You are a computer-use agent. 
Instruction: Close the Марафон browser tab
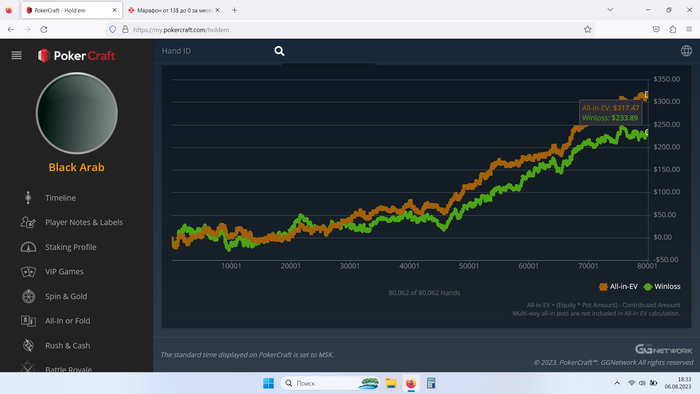coord(217,10)
